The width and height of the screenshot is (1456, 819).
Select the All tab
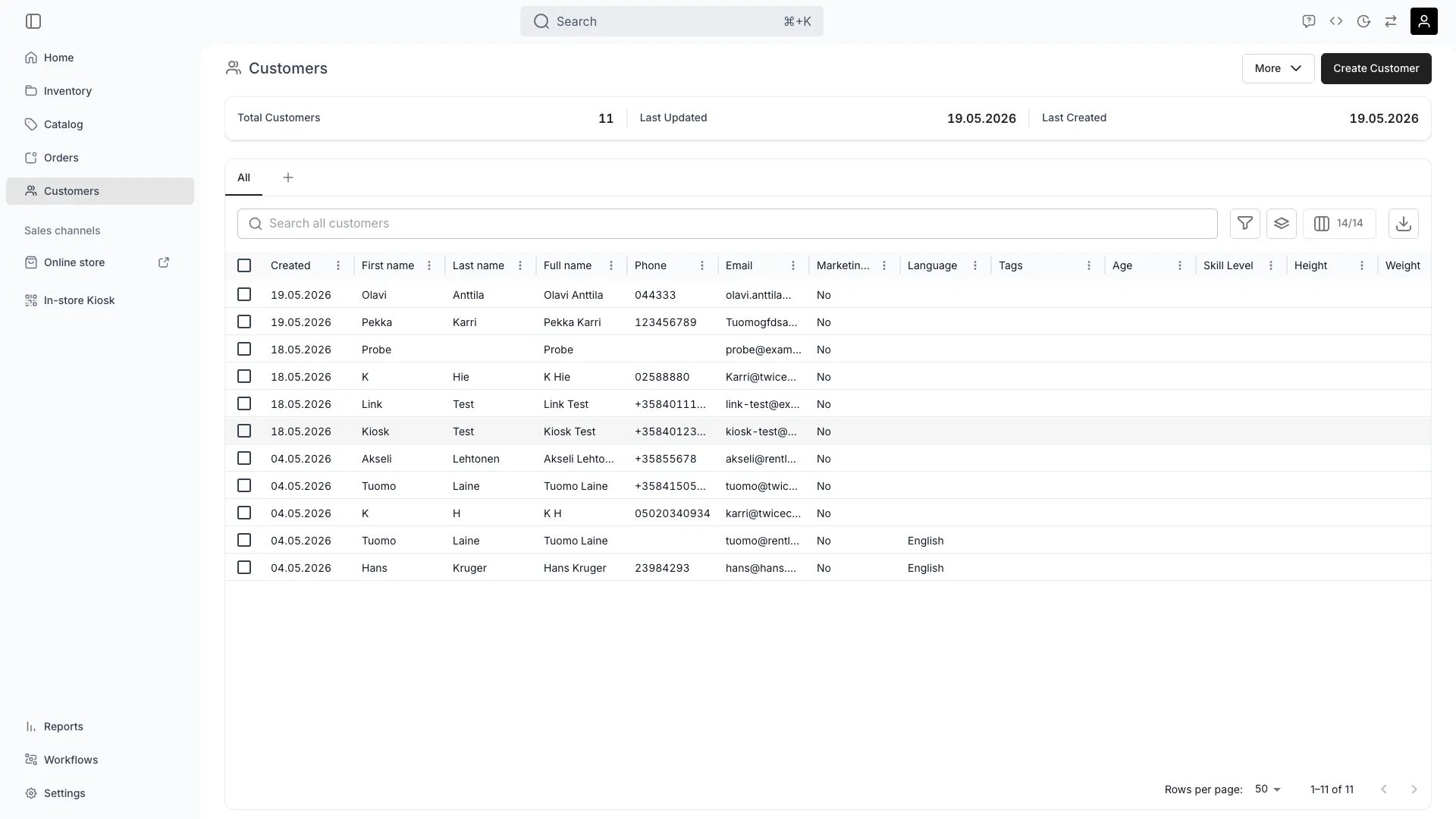pos(243,177)
